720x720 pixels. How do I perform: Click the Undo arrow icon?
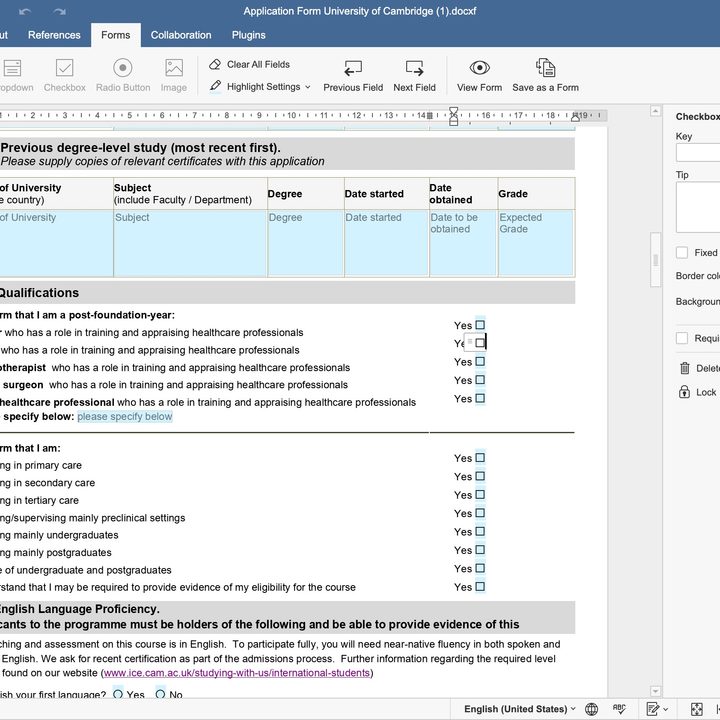[x=25, y=11]
